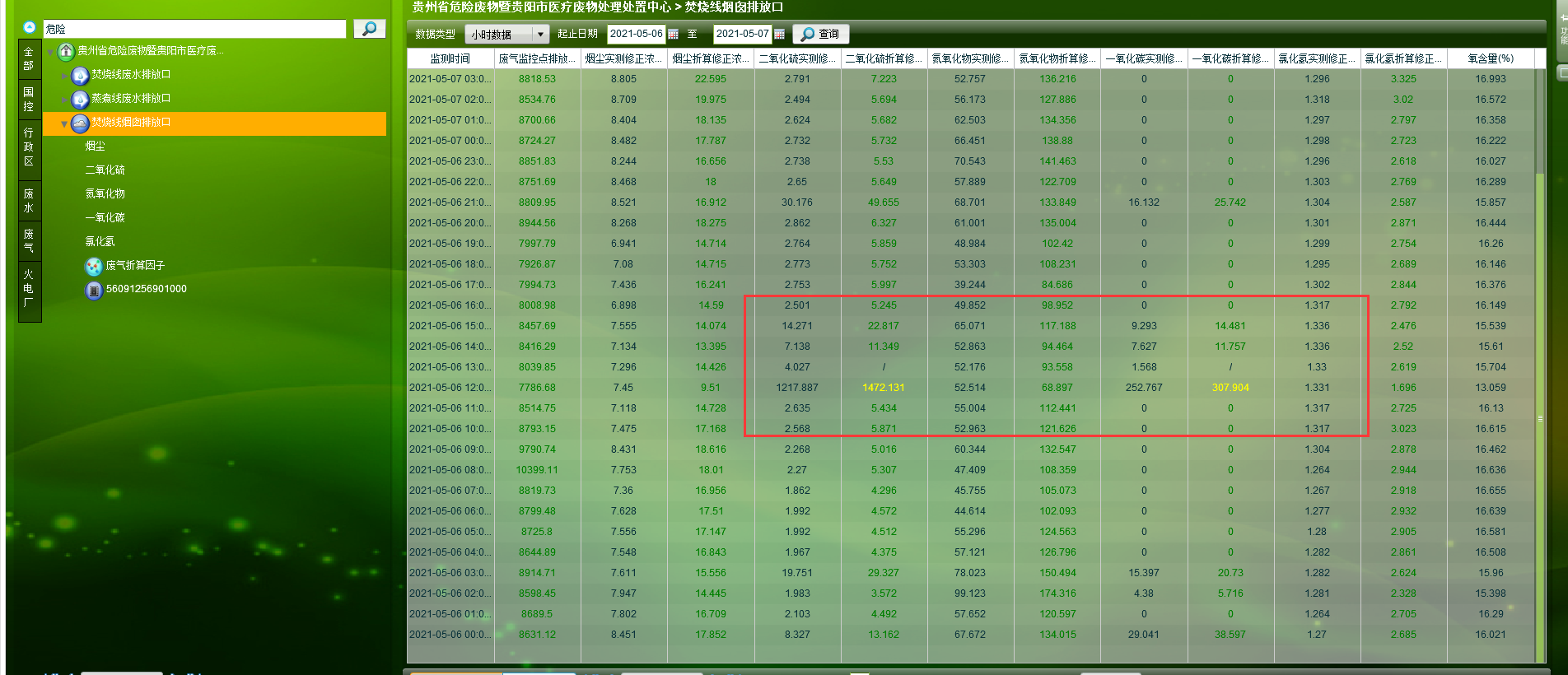The width and height of the screenshot is (1568, 675).
Task: Click the home icon of 贵州省危险废物 node
Action: coord(66,51)
